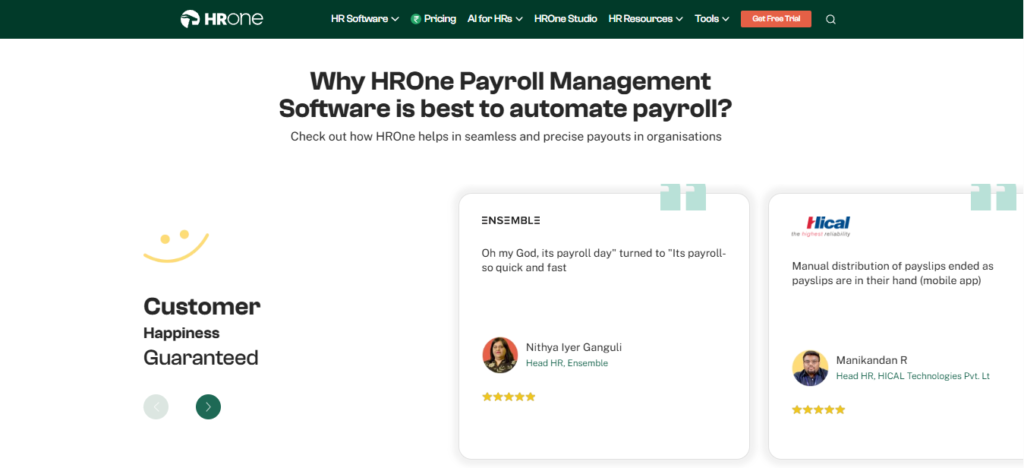The height and width of the screenshot is (468, 1024).
Task: Click 'Head HR, HICAL Technologies Pvt. Lt' text
Action: (913, 376)
